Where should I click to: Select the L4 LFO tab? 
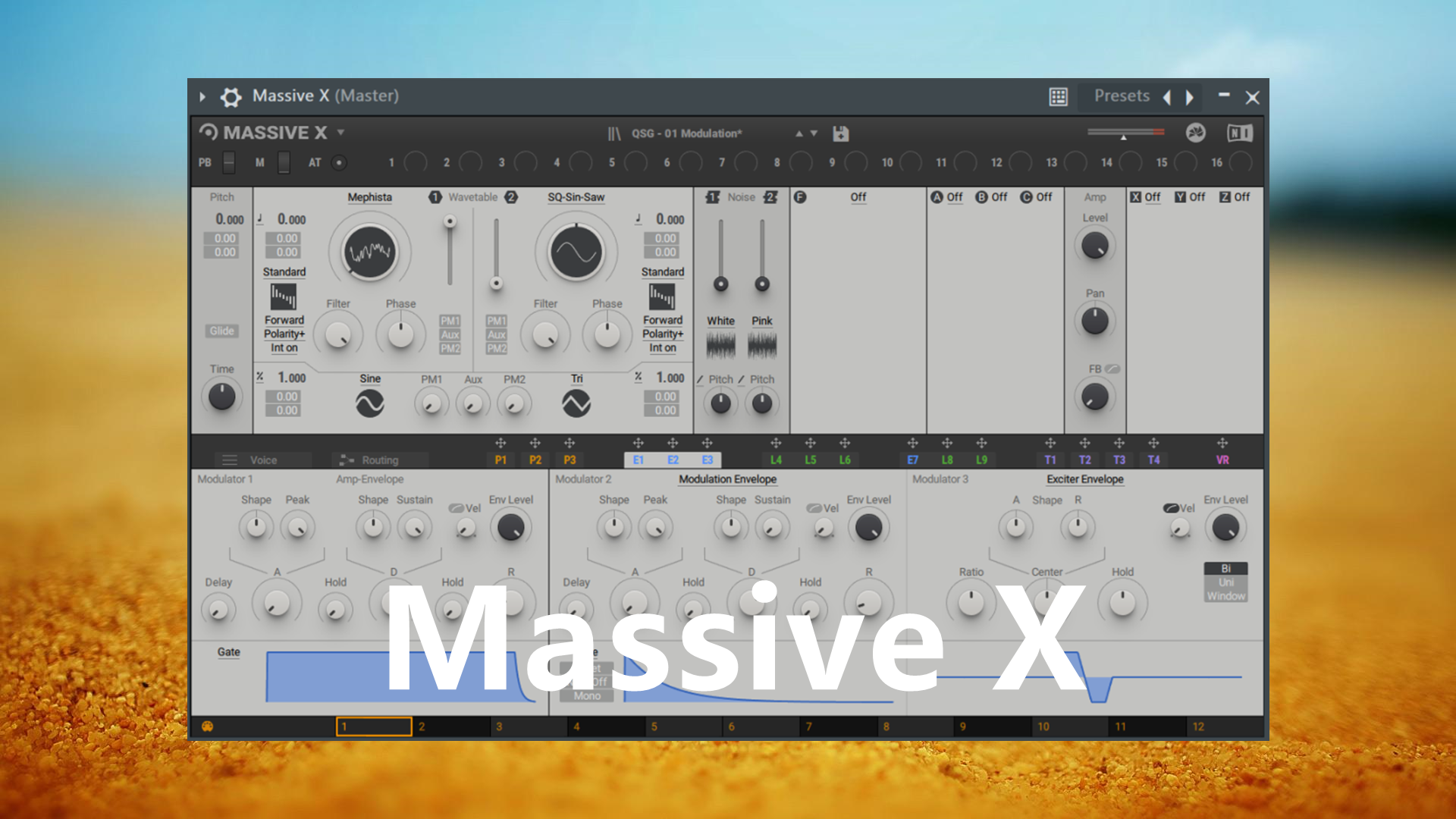[x=776, y=460]
